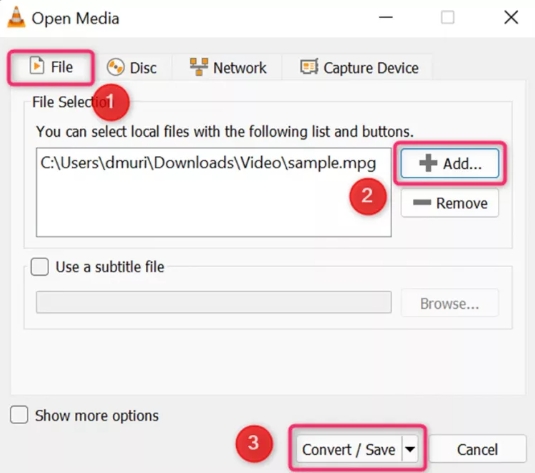Open the Capture Device tab
The image size is (535, 473).
coord(359,68)
